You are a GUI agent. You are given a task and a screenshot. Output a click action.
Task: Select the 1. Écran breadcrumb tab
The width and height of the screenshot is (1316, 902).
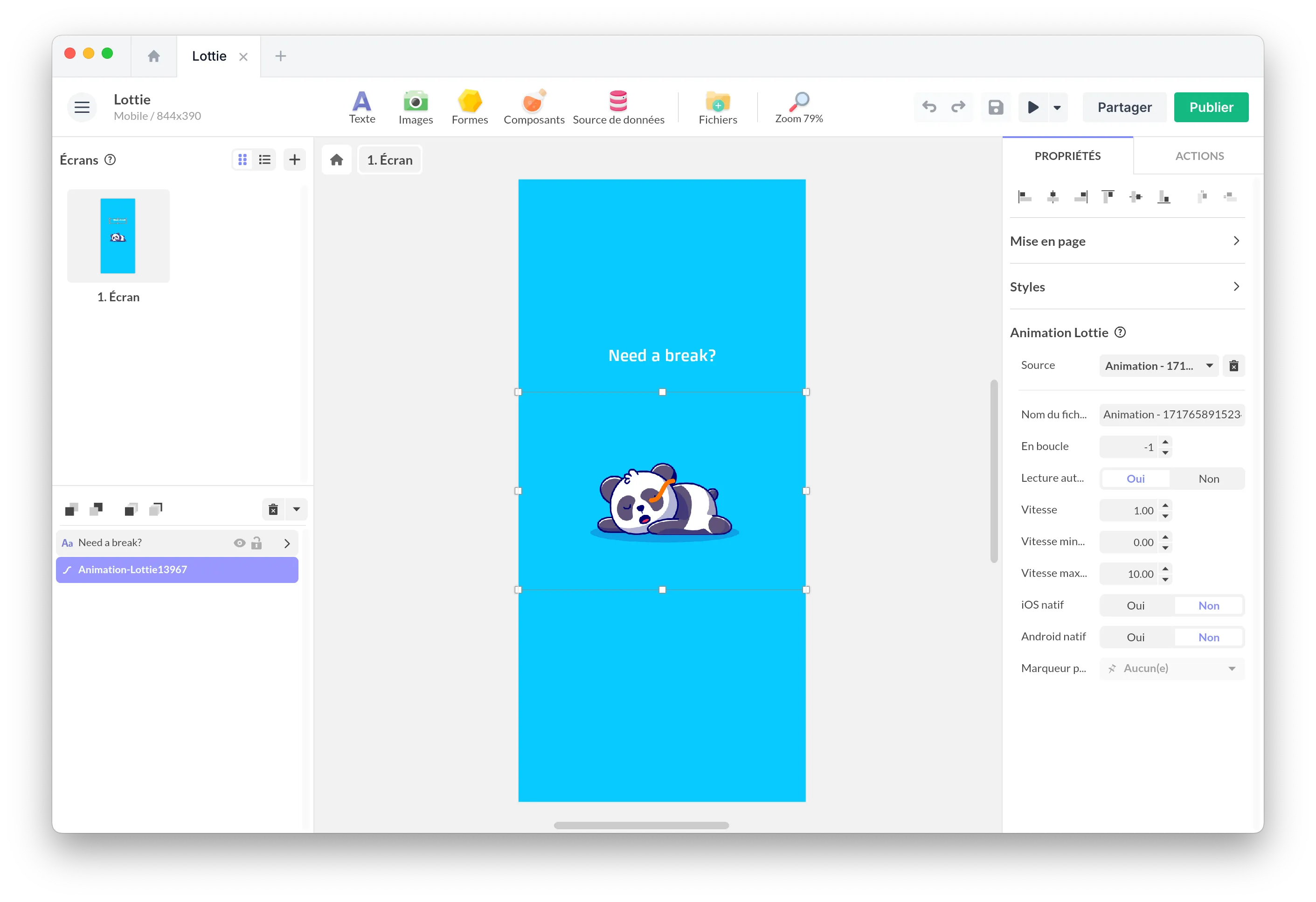click(x=389, y=160)
